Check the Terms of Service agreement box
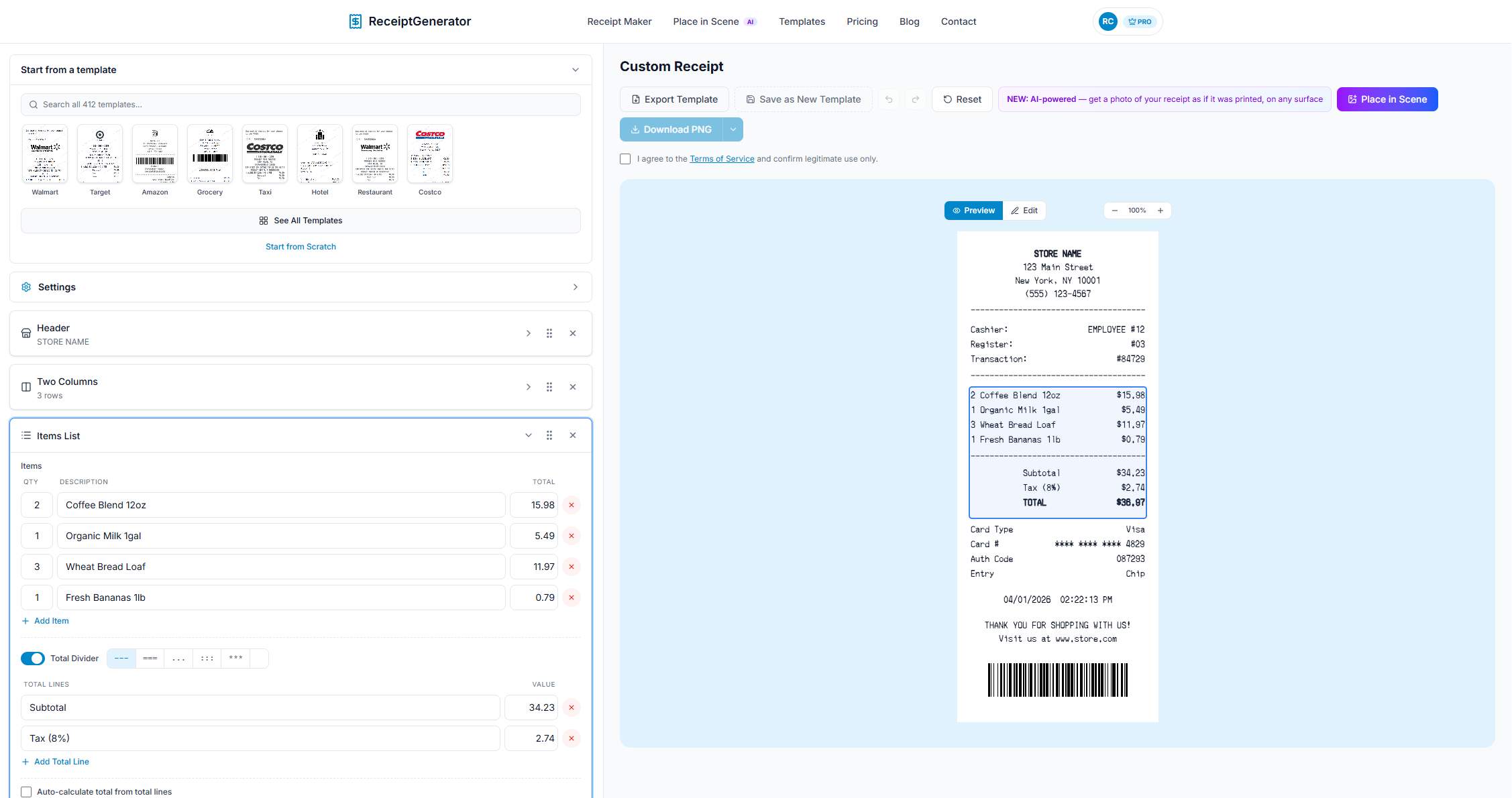This screenshot has height=798, width=1512. click(x=625, y=159)
